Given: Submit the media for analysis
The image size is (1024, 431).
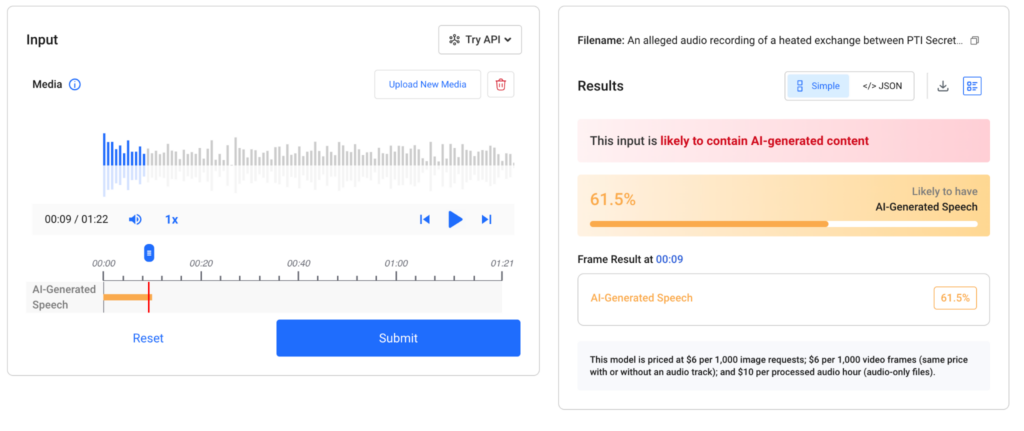Looking at the screenshot, I should point(398,338).
